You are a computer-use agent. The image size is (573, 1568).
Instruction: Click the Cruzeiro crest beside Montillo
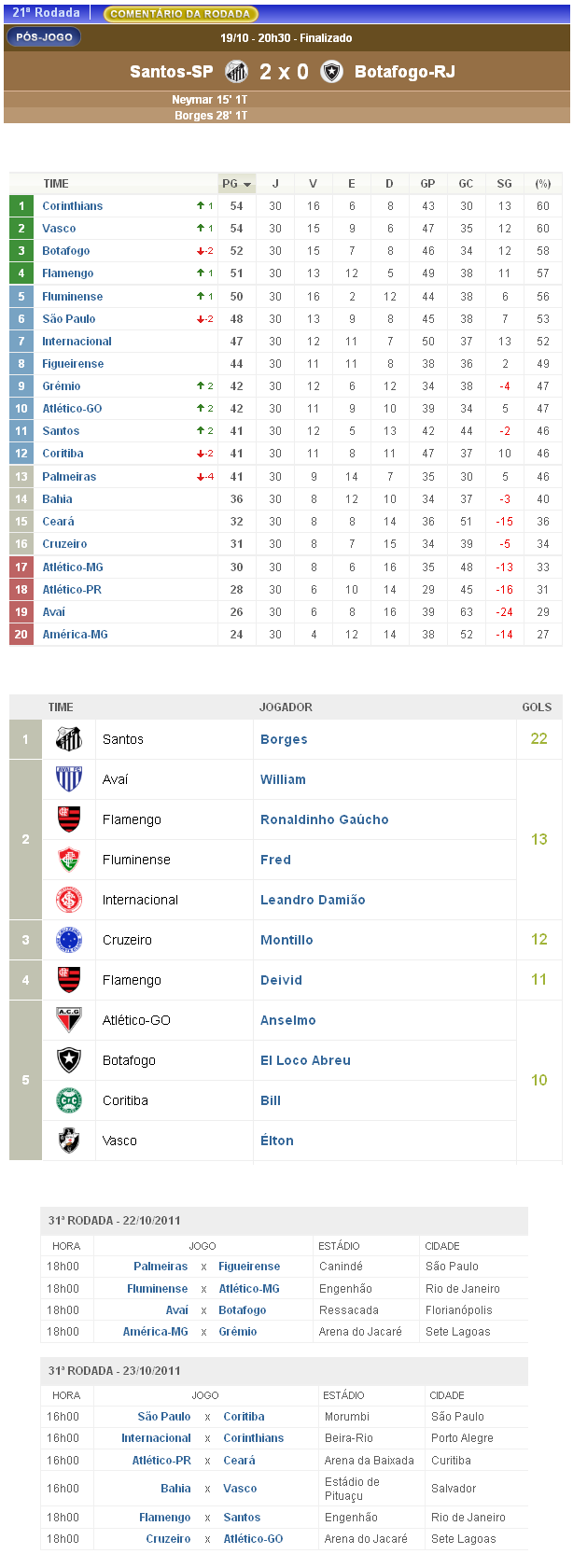pos(69,940)
